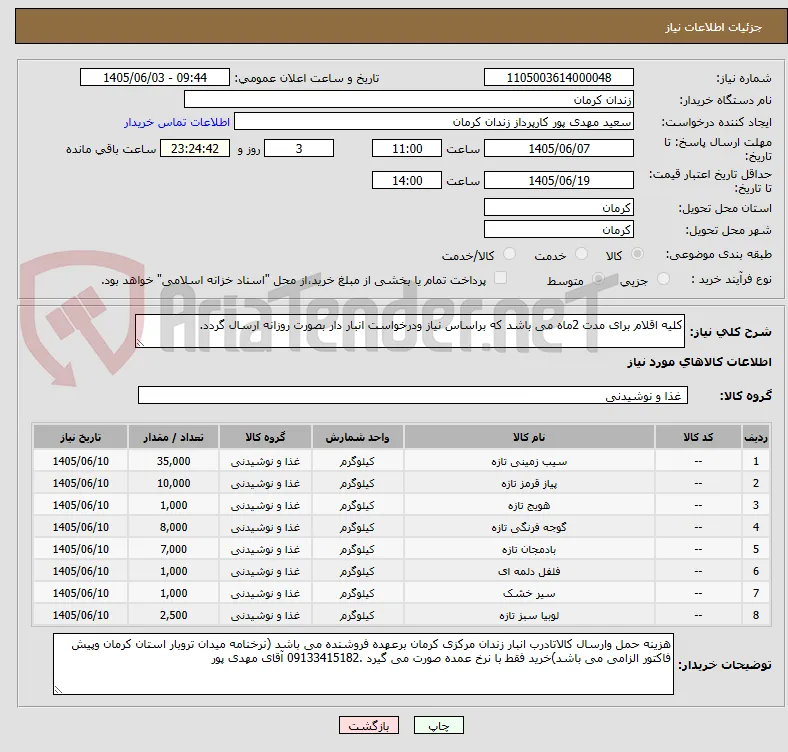788x752 pixels.
Task: Click the buyer notes resize handle
Action: tap(58, 690)
